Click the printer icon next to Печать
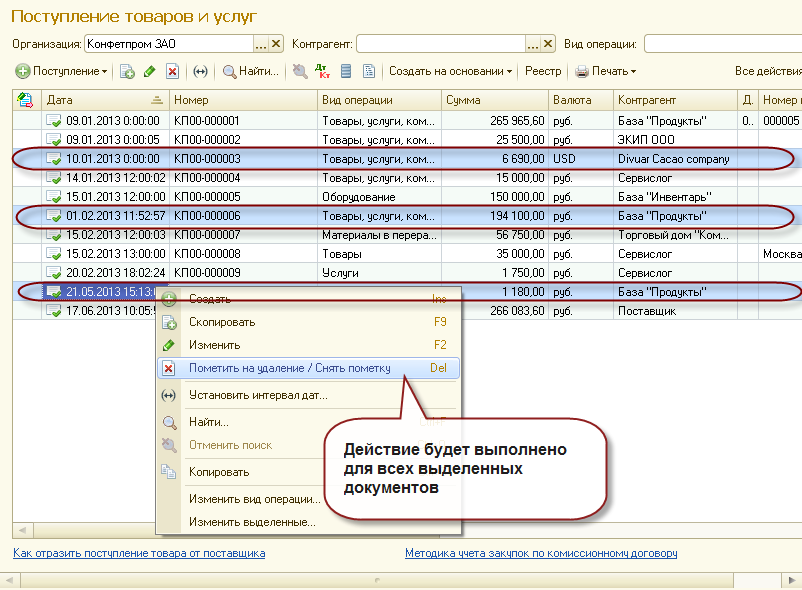Image resolution: width=802 pixels, height=590 pixels. [x=582, y=71]
